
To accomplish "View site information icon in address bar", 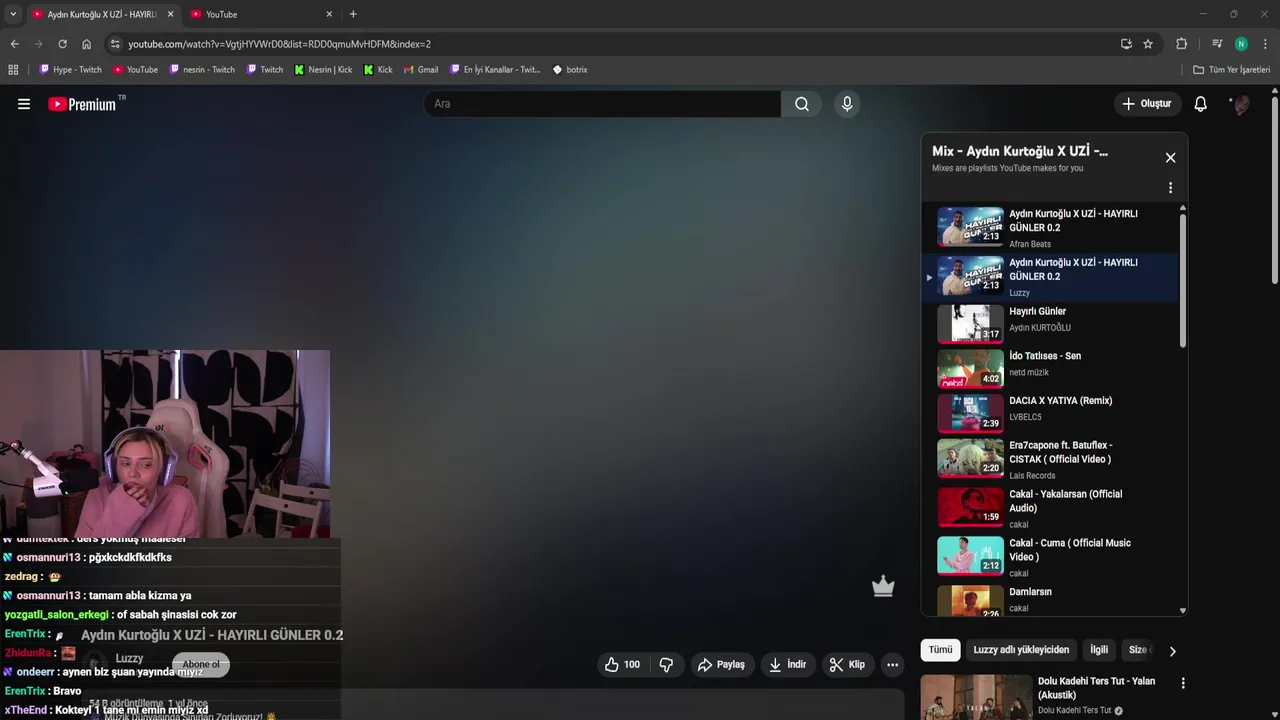I will (115, 44).
